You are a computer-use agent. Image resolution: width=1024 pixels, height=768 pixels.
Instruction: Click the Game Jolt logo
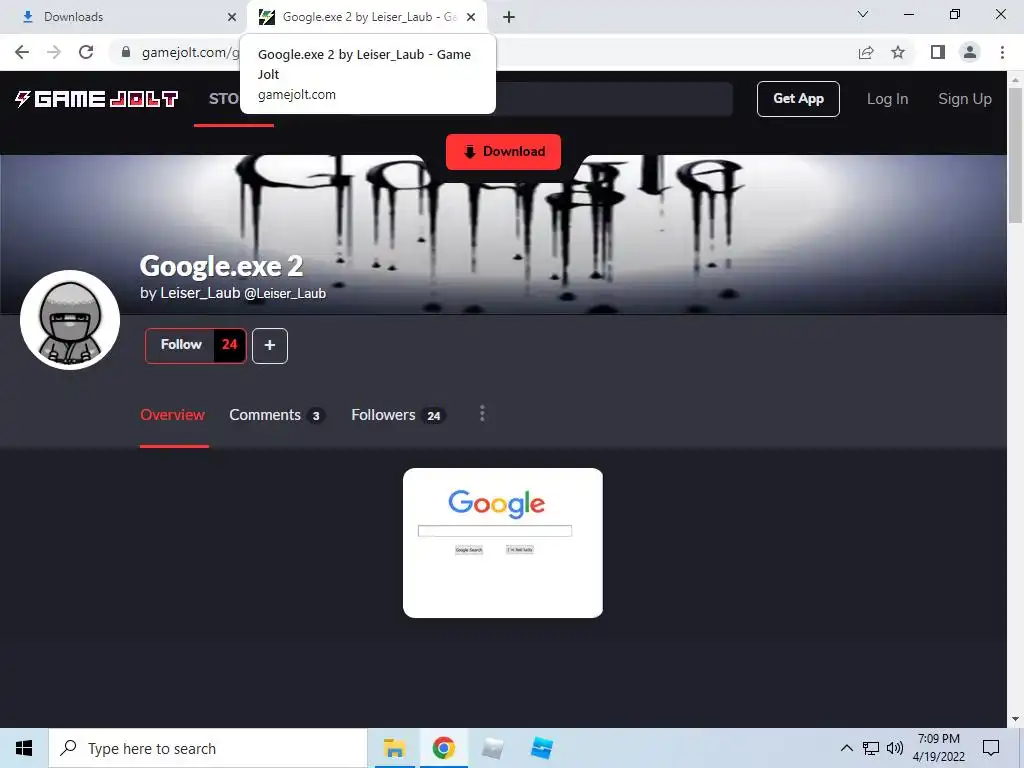click(x=97, y=99)
